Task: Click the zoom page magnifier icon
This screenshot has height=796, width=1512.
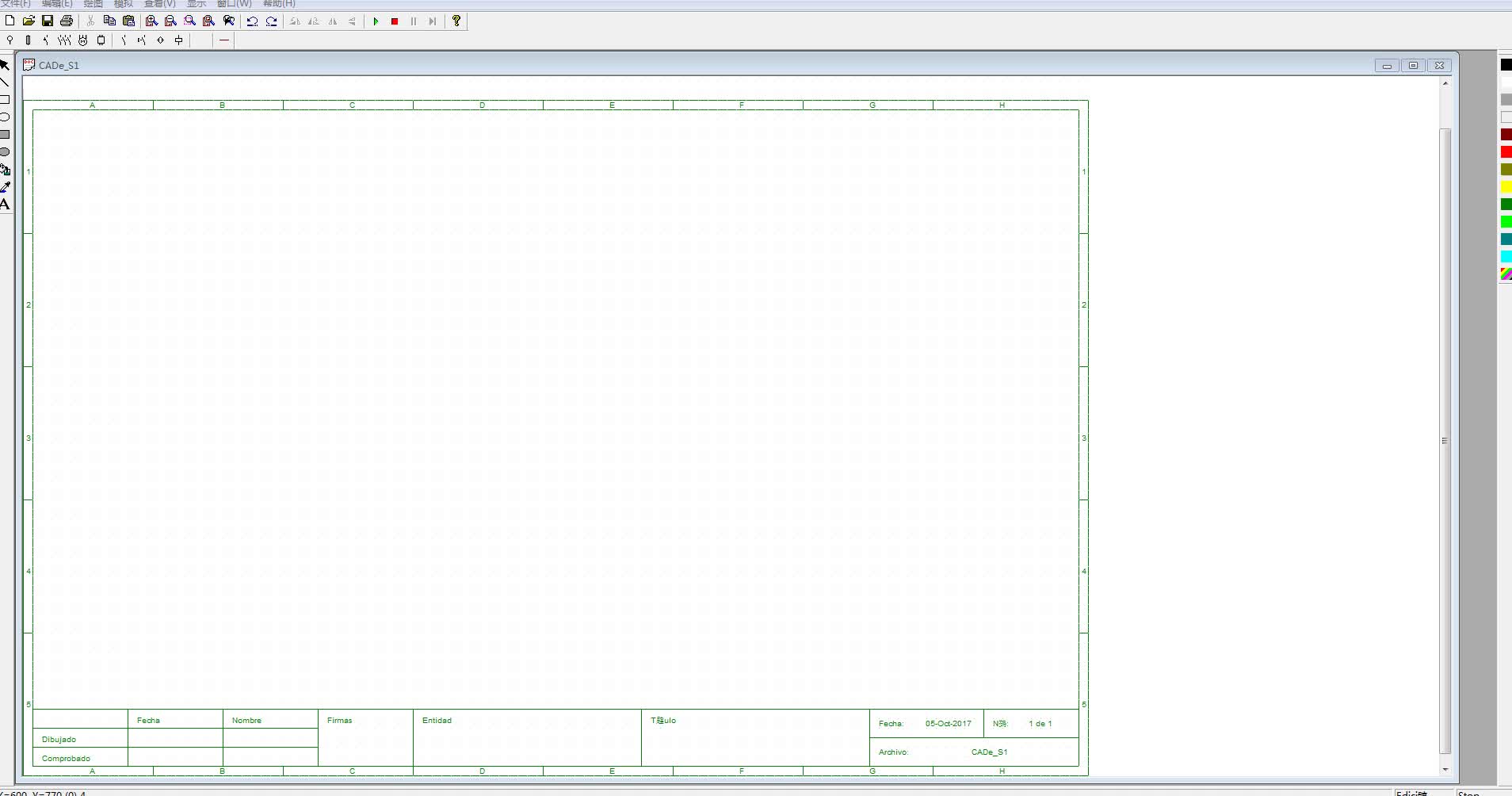Action: click(208, 21)
